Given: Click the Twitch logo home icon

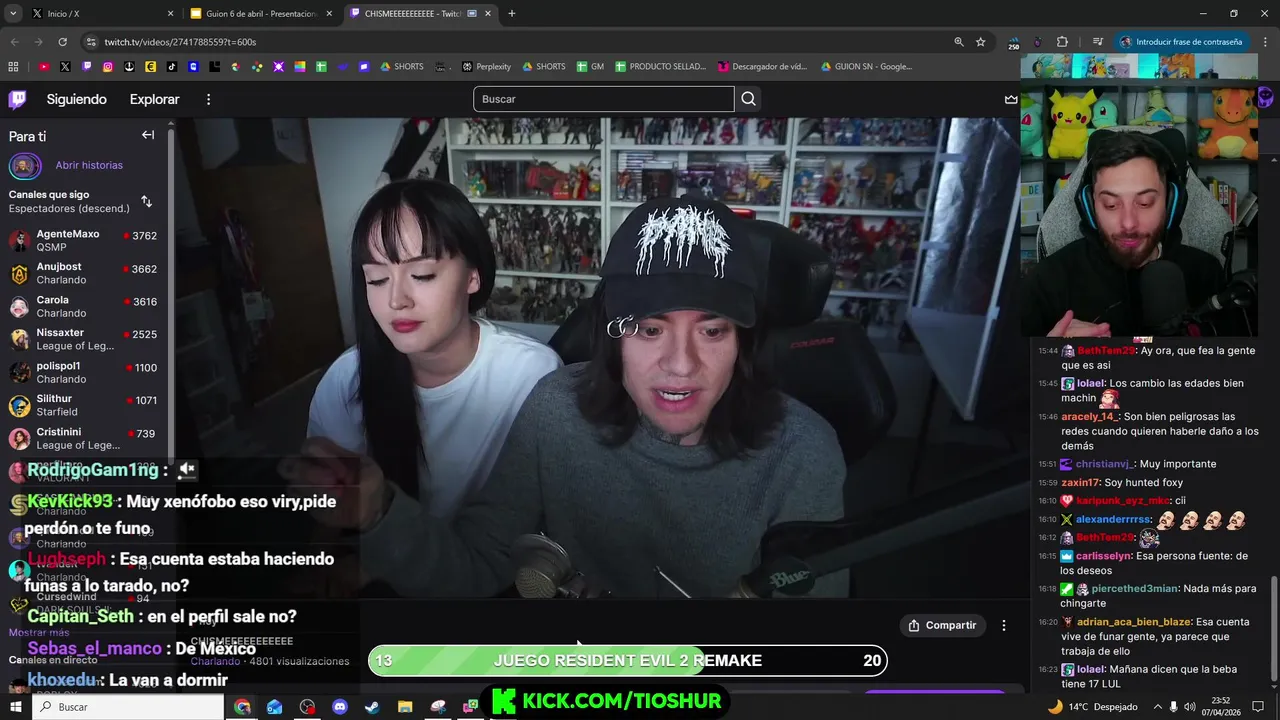Looking at the screenshot, I should click(17, 99).
